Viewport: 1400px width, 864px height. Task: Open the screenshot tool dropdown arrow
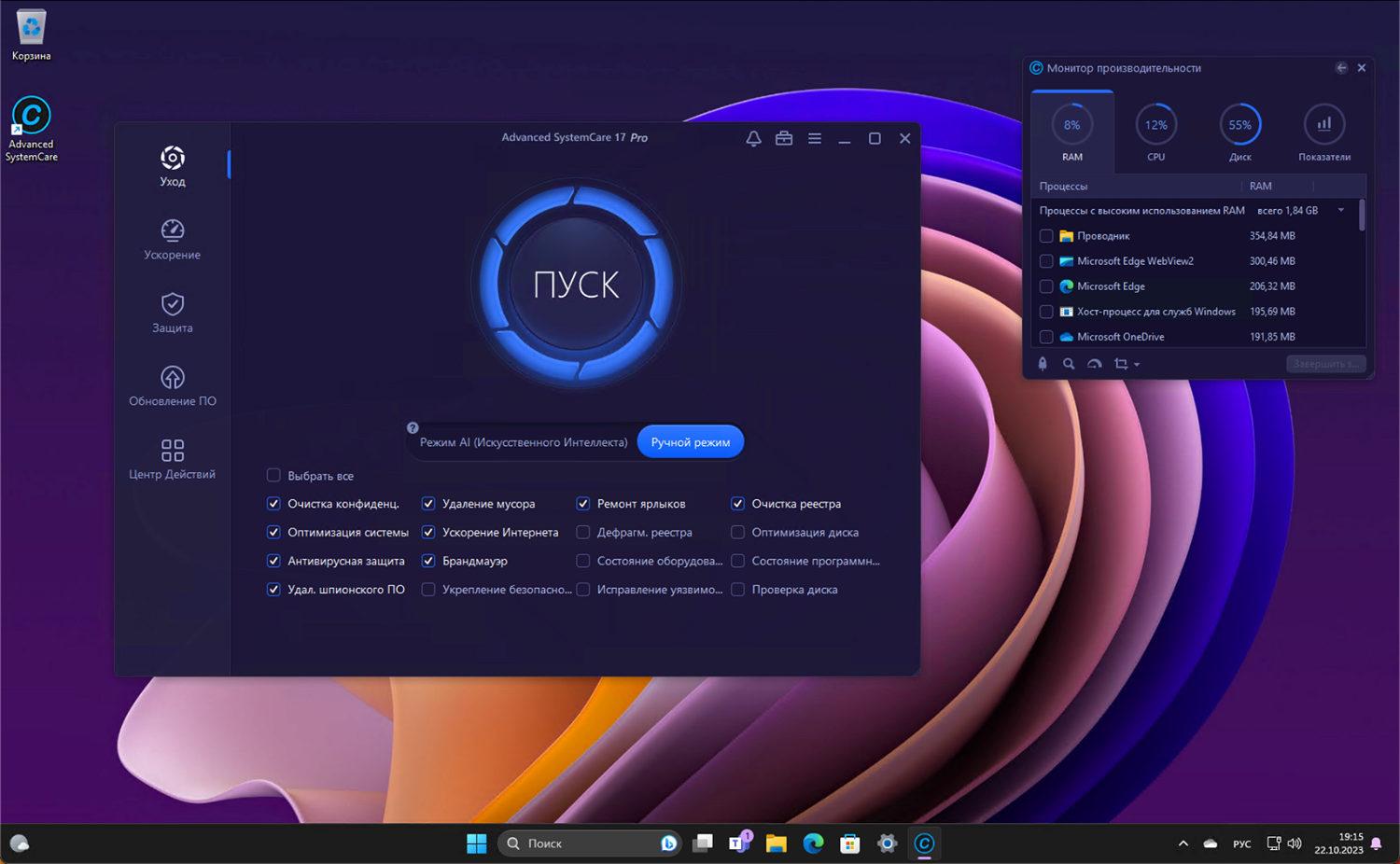coord(1137,365)
